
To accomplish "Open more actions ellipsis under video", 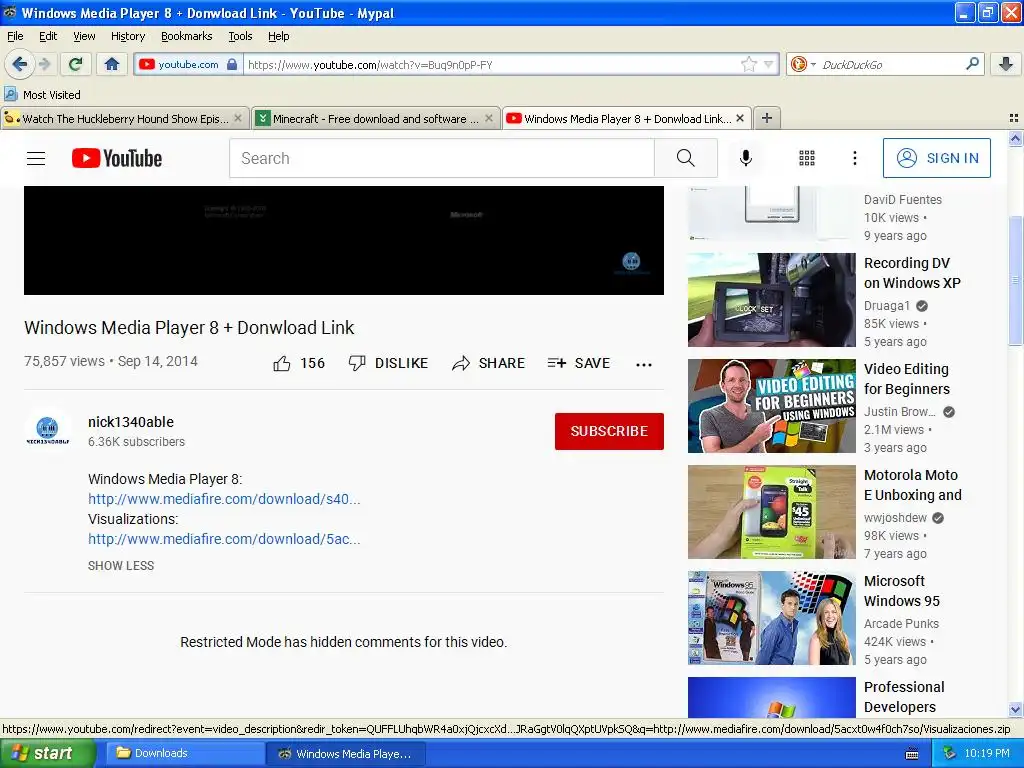I will 644,364.
